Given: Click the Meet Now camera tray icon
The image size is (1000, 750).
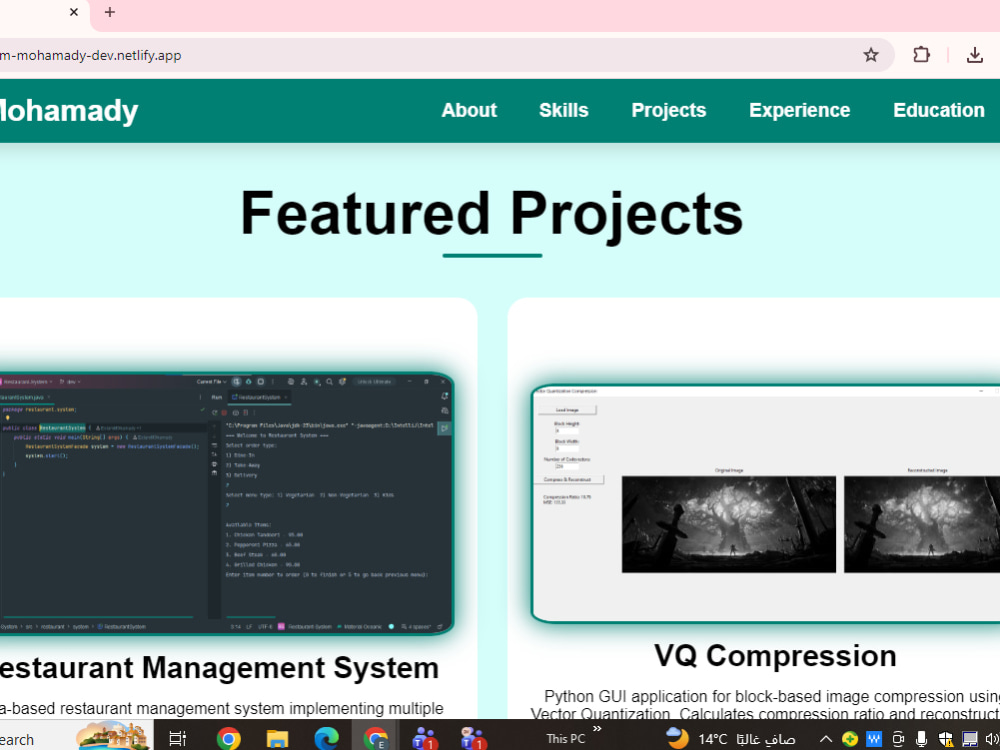Looking at the screenshot, I should point(898,739).
